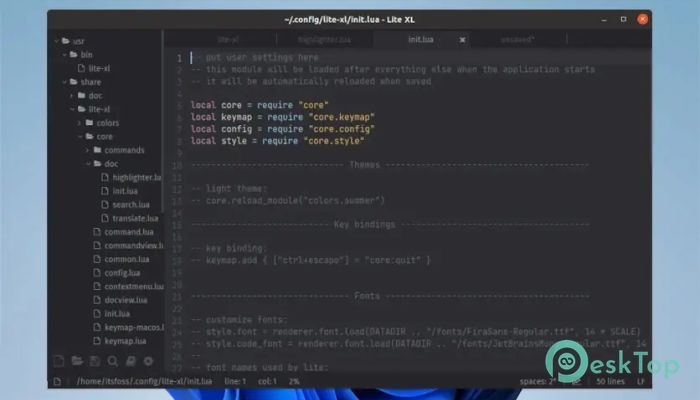This screenshot has height=400, width=700.
Task: Expand the commands folder chevron
Action: pos(88,150)
